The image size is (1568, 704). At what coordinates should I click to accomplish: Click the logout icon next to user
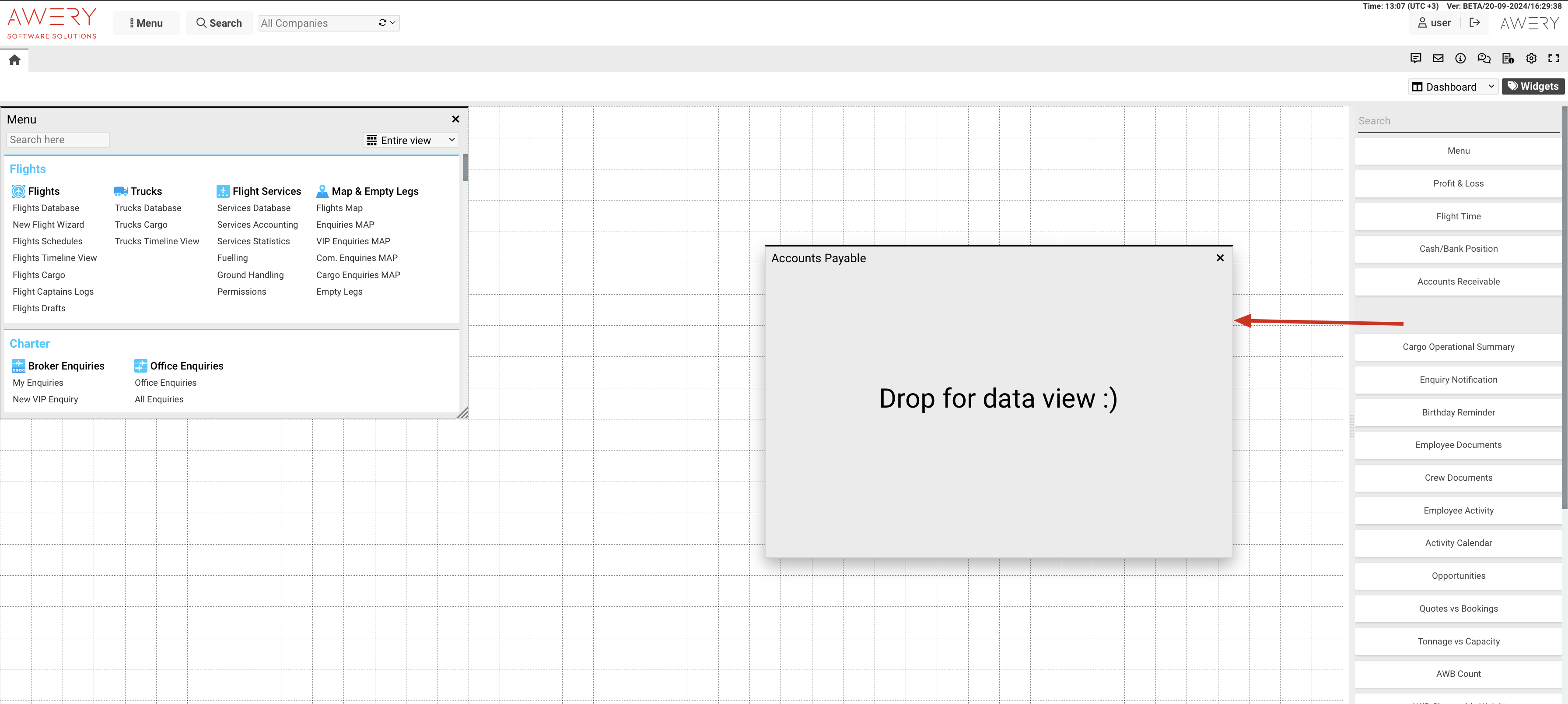pos(1474,23)
